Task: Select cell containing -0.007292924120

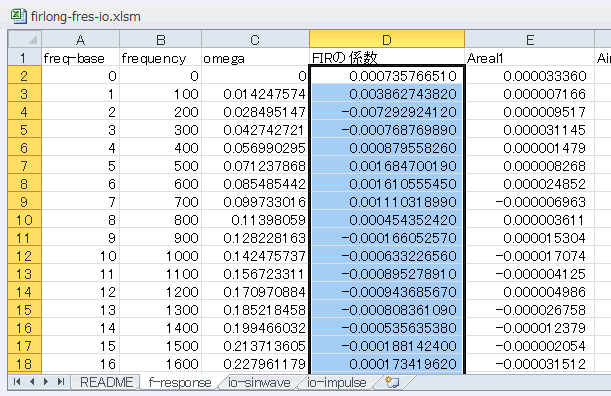Action: (x=387, y=112)
